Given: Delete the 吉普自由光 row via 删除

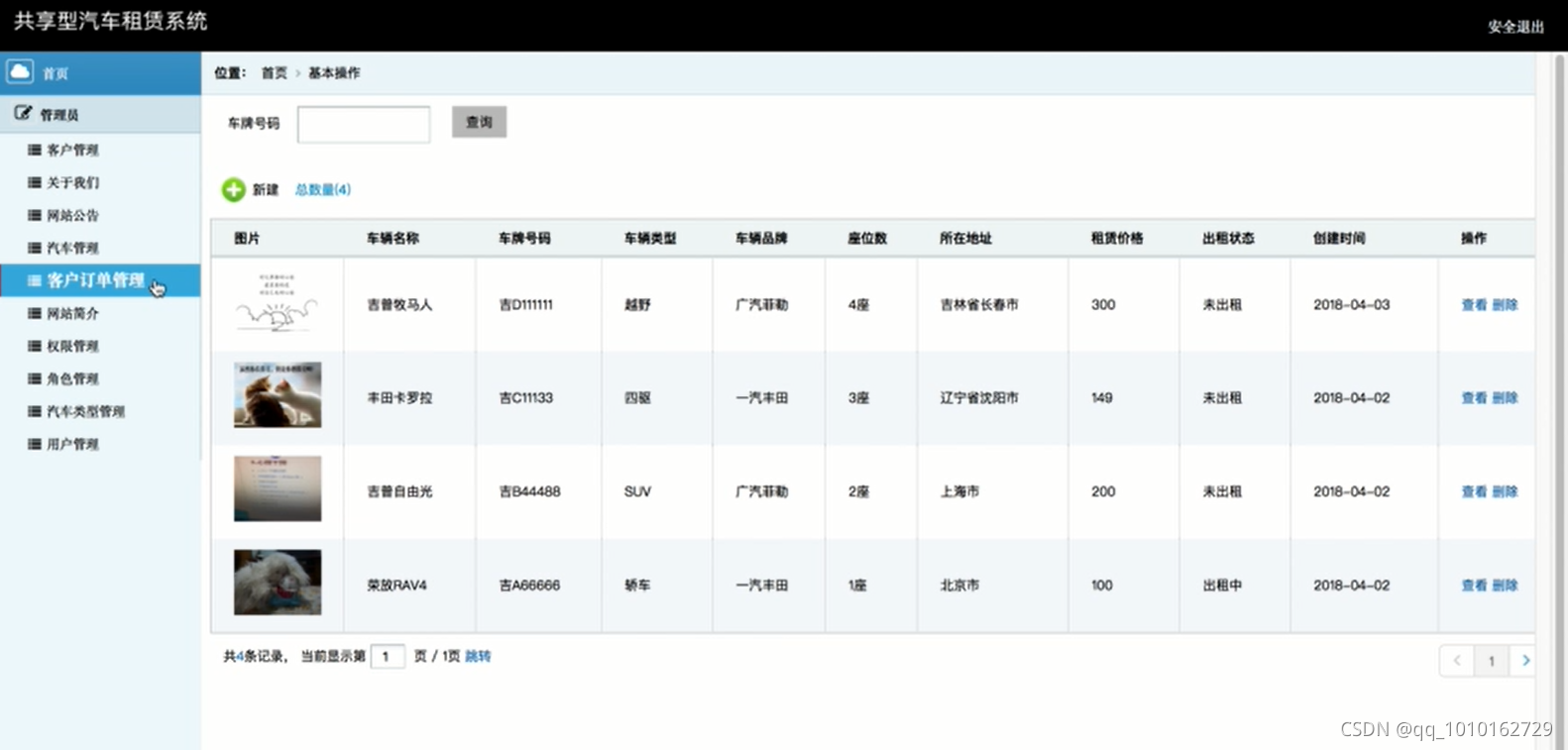Looking at the screenshot, I should pos(1505,491).
